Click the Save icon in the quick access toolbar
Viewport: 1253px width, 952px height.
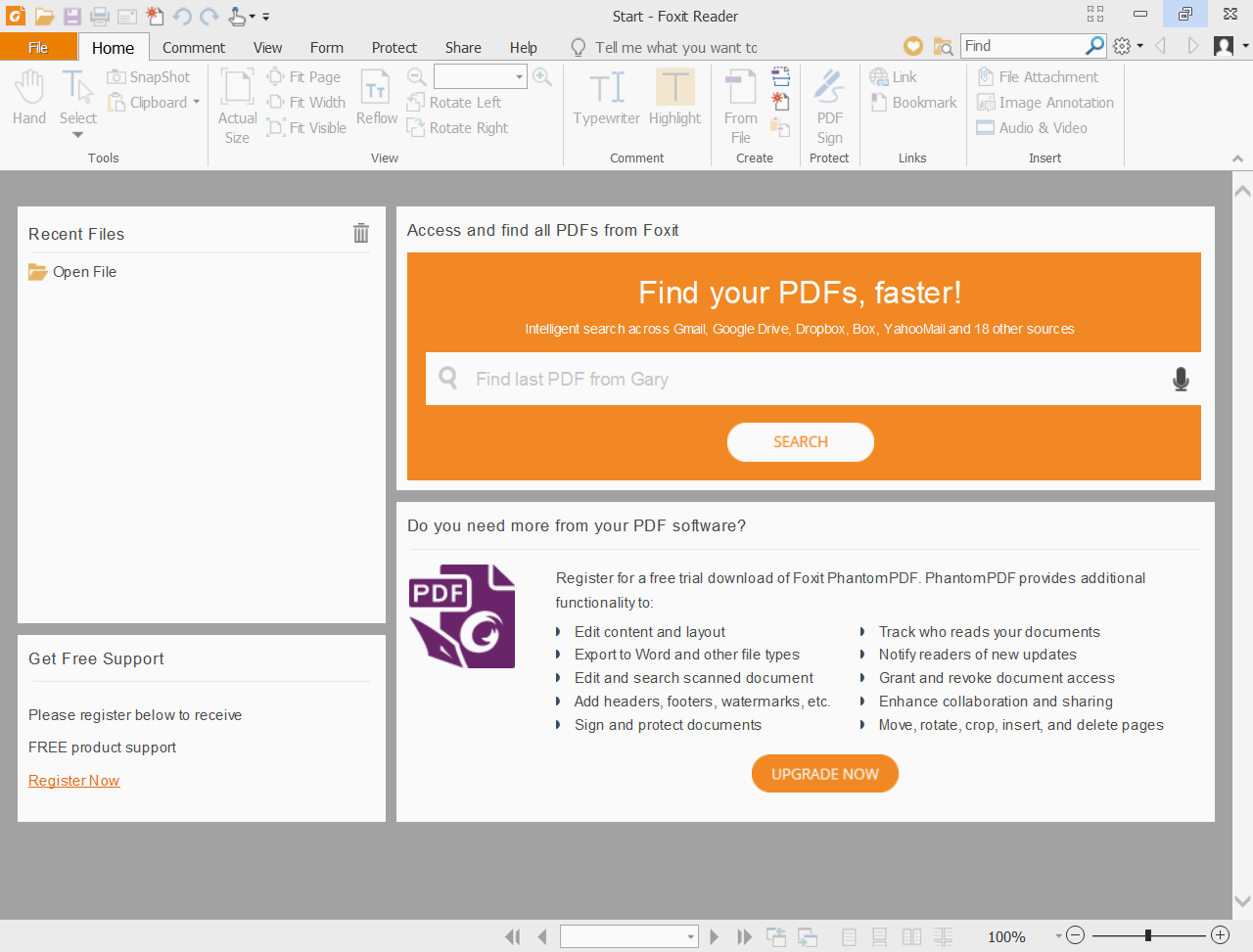(72, 17)
